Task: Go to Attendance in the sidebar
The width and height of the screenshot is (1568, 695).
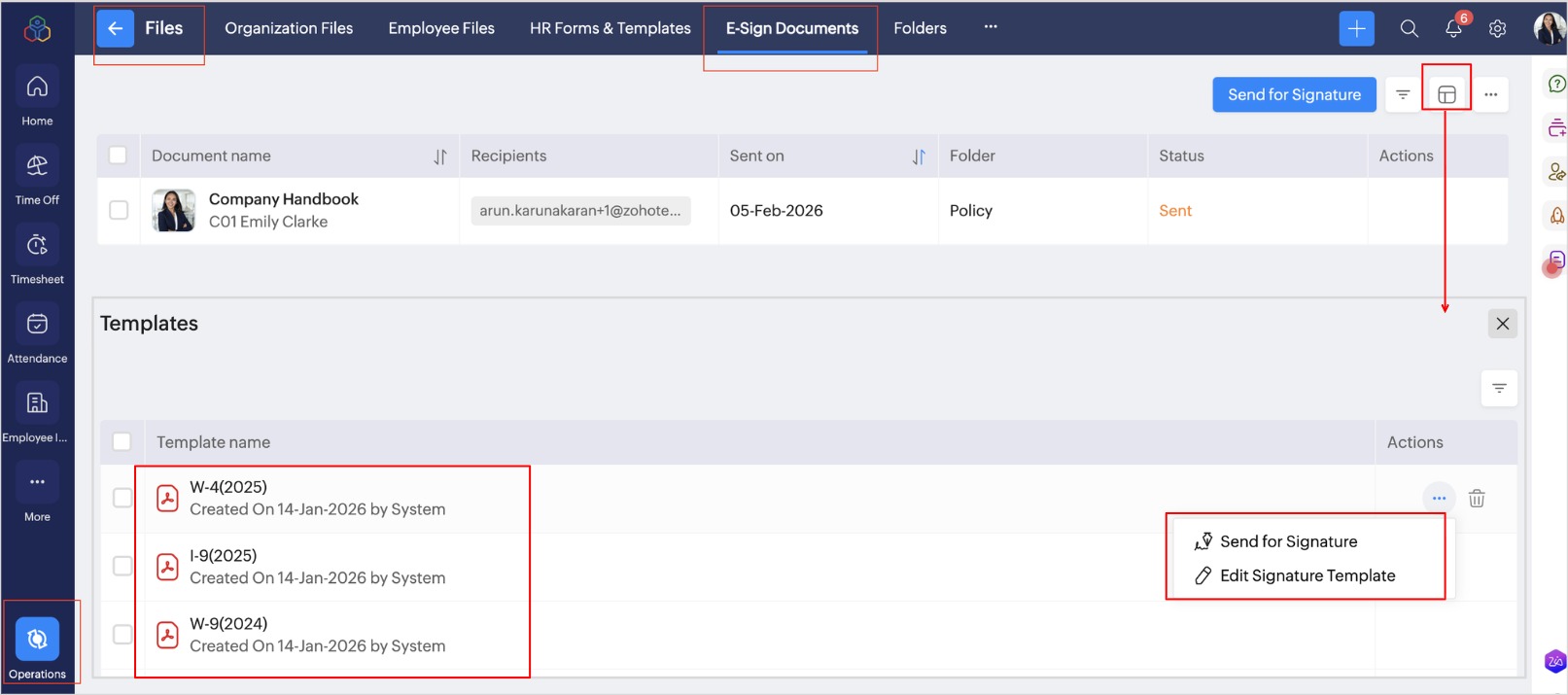Action: coord(37,334)
